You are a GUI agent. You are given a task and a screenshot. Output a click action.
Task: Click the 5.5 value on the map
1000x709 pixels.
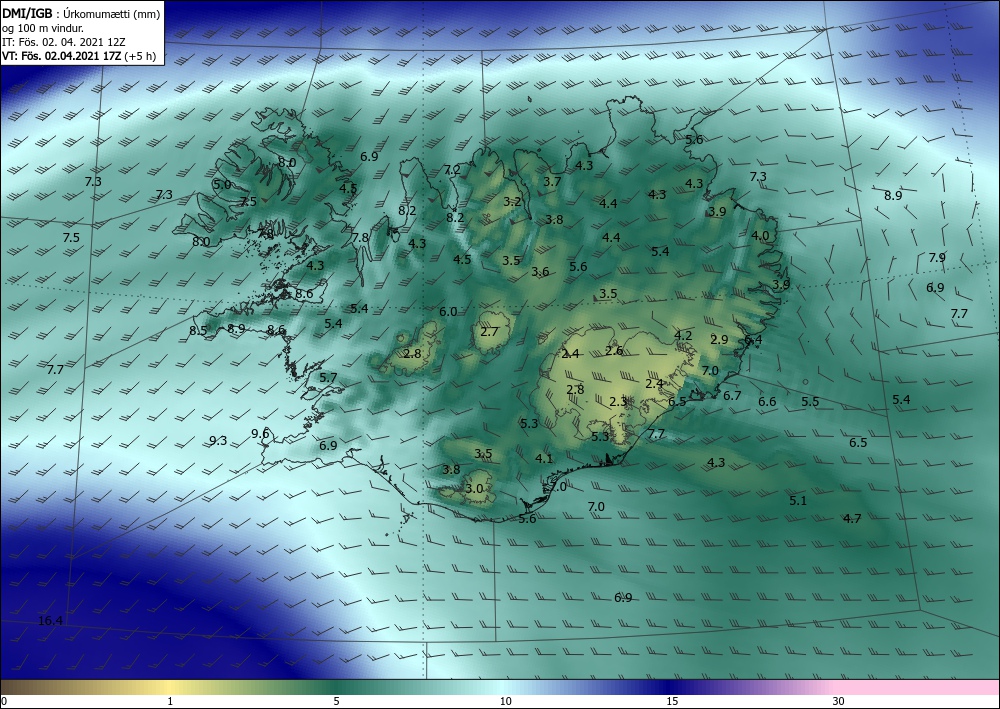click(810, 401)
